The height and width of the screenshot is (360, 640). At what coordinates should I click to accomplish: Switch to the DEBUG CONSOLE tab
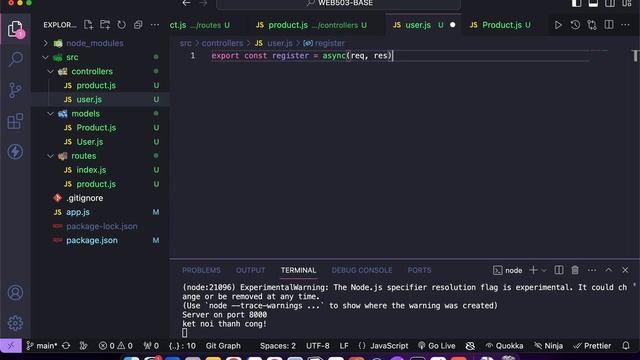tap(362, 270)
